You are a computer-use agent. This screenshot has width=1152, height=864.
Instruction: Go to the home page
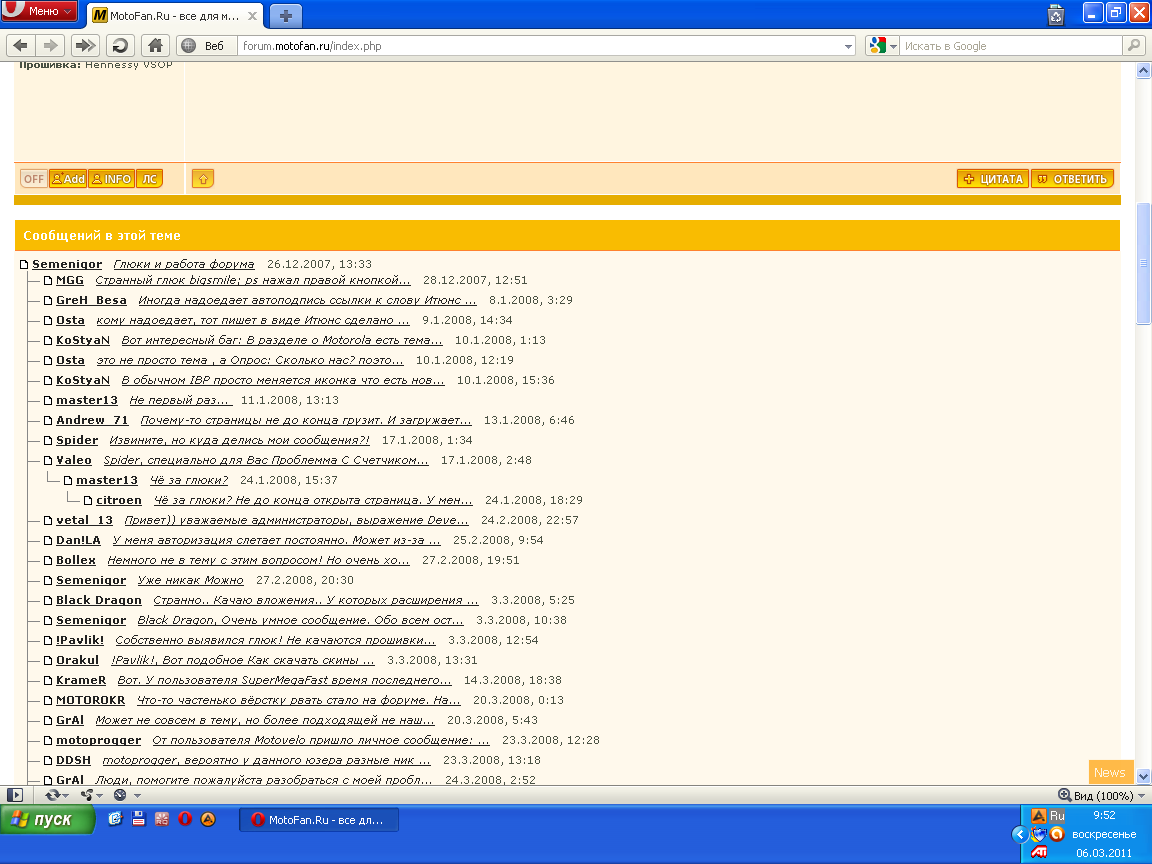(155, 46)
